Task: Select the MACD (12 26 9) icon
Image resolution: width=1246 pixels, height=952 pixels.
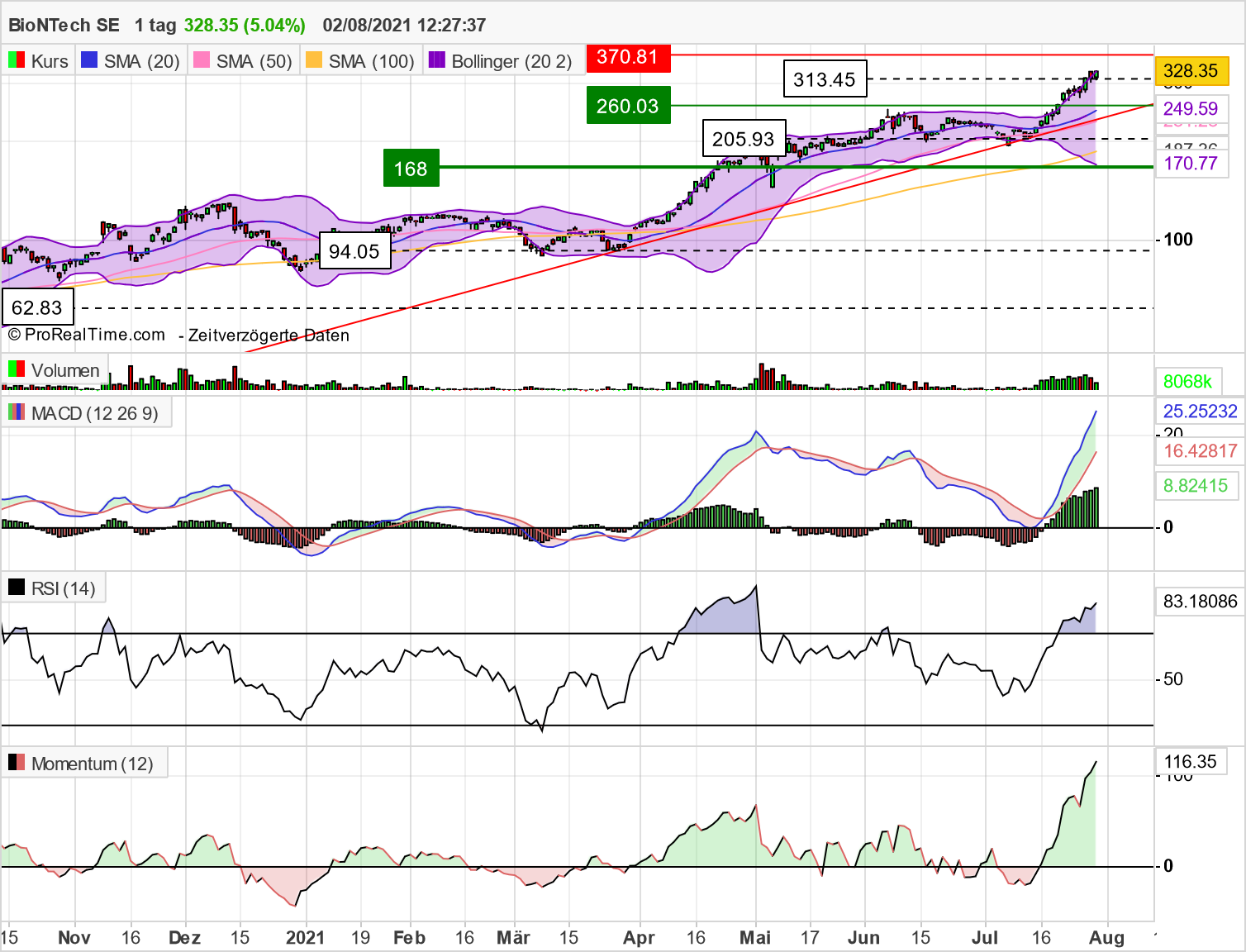Action: click(x=15, y=412)
